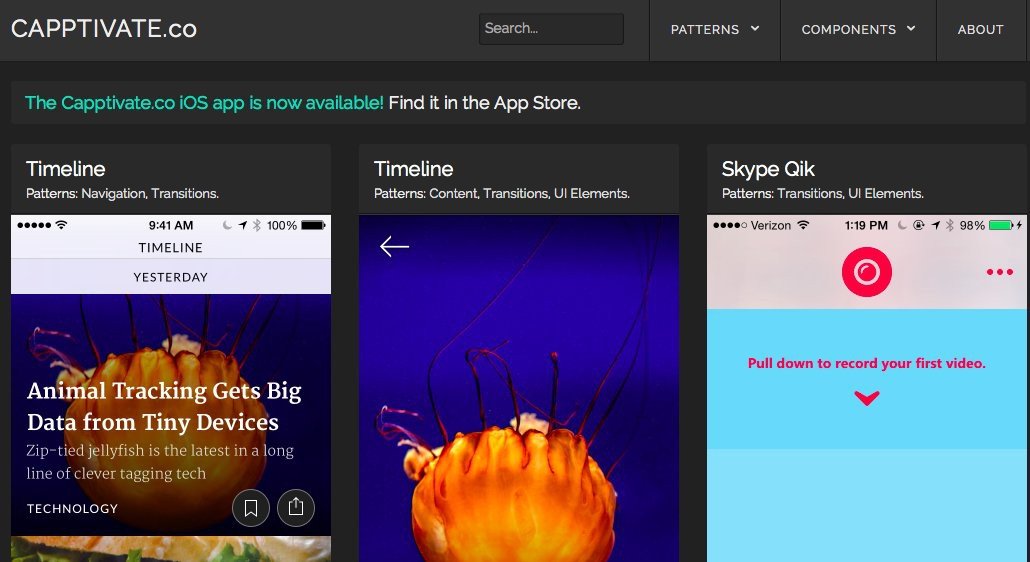
Task: Open the iOS app availability announcement link
Action: [204, 103]
